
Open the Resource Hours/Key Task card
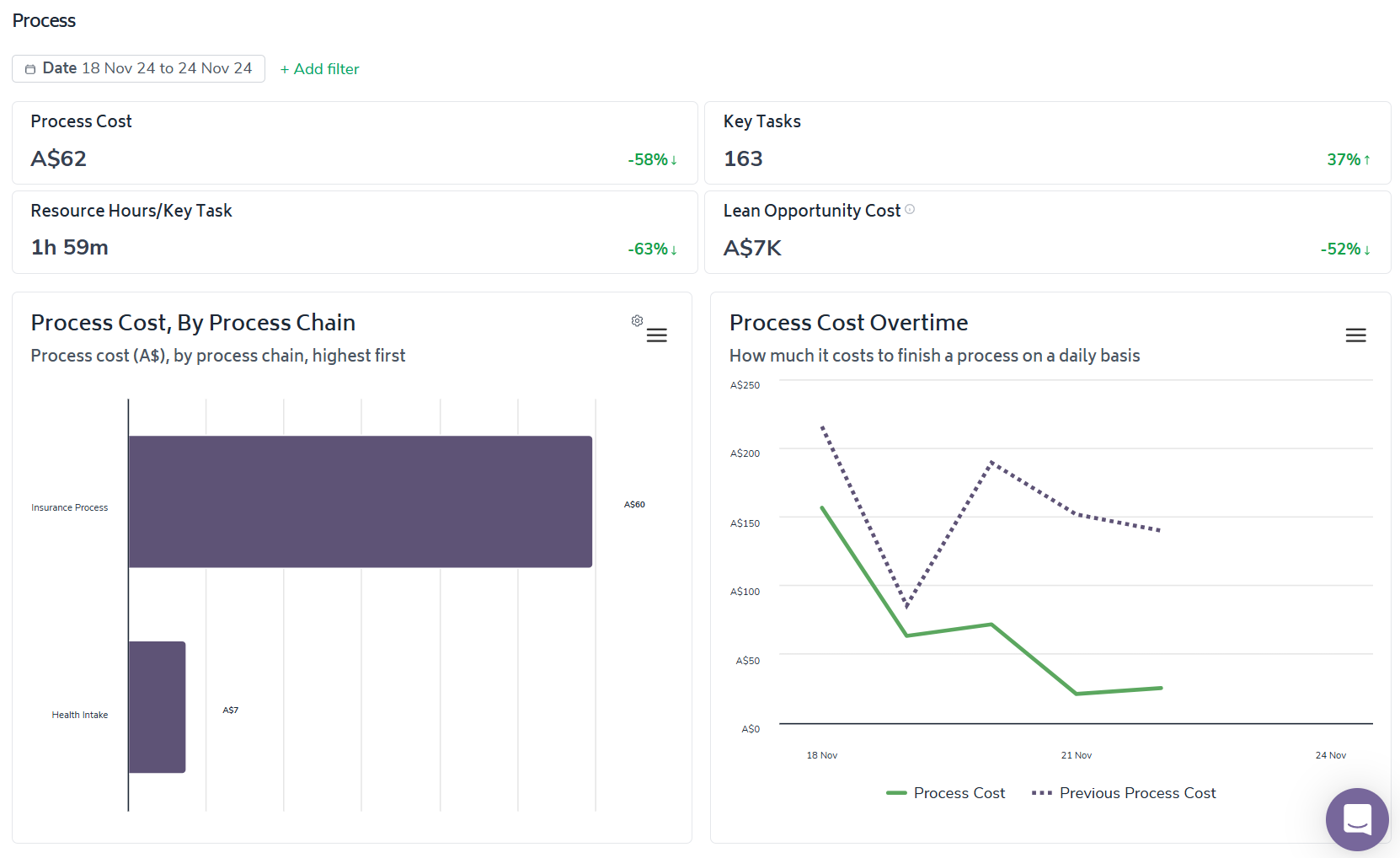[x=355, y=232]
